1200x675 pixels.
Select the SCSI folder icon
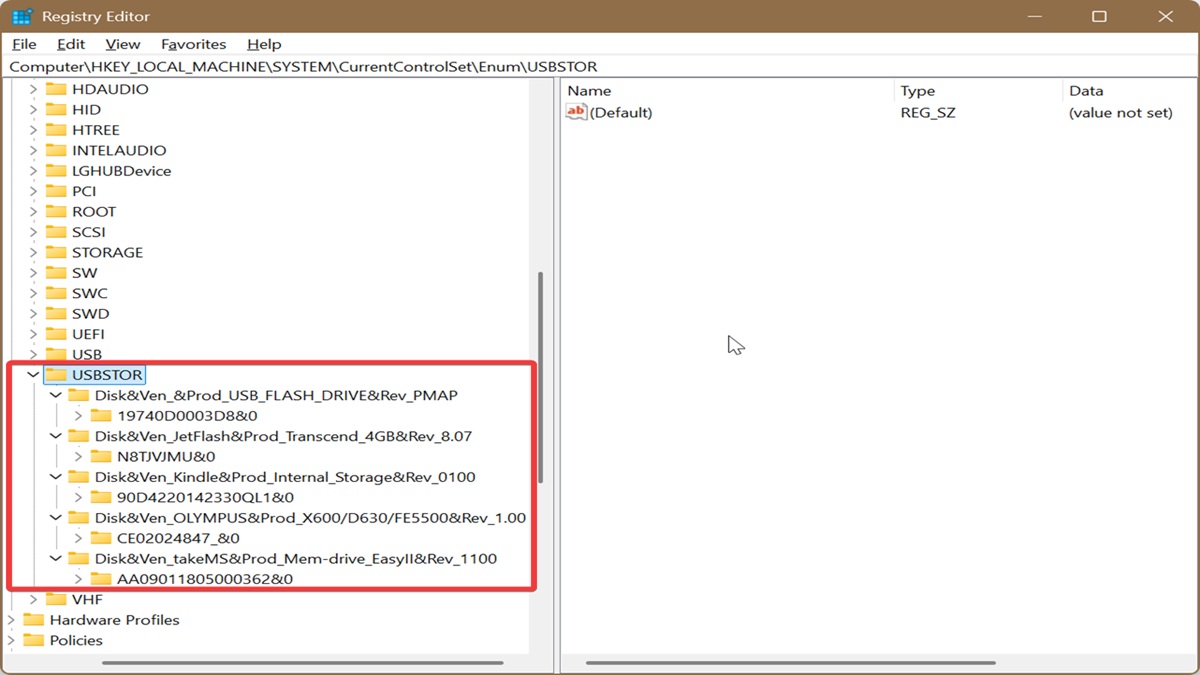(x=56, y=232)
